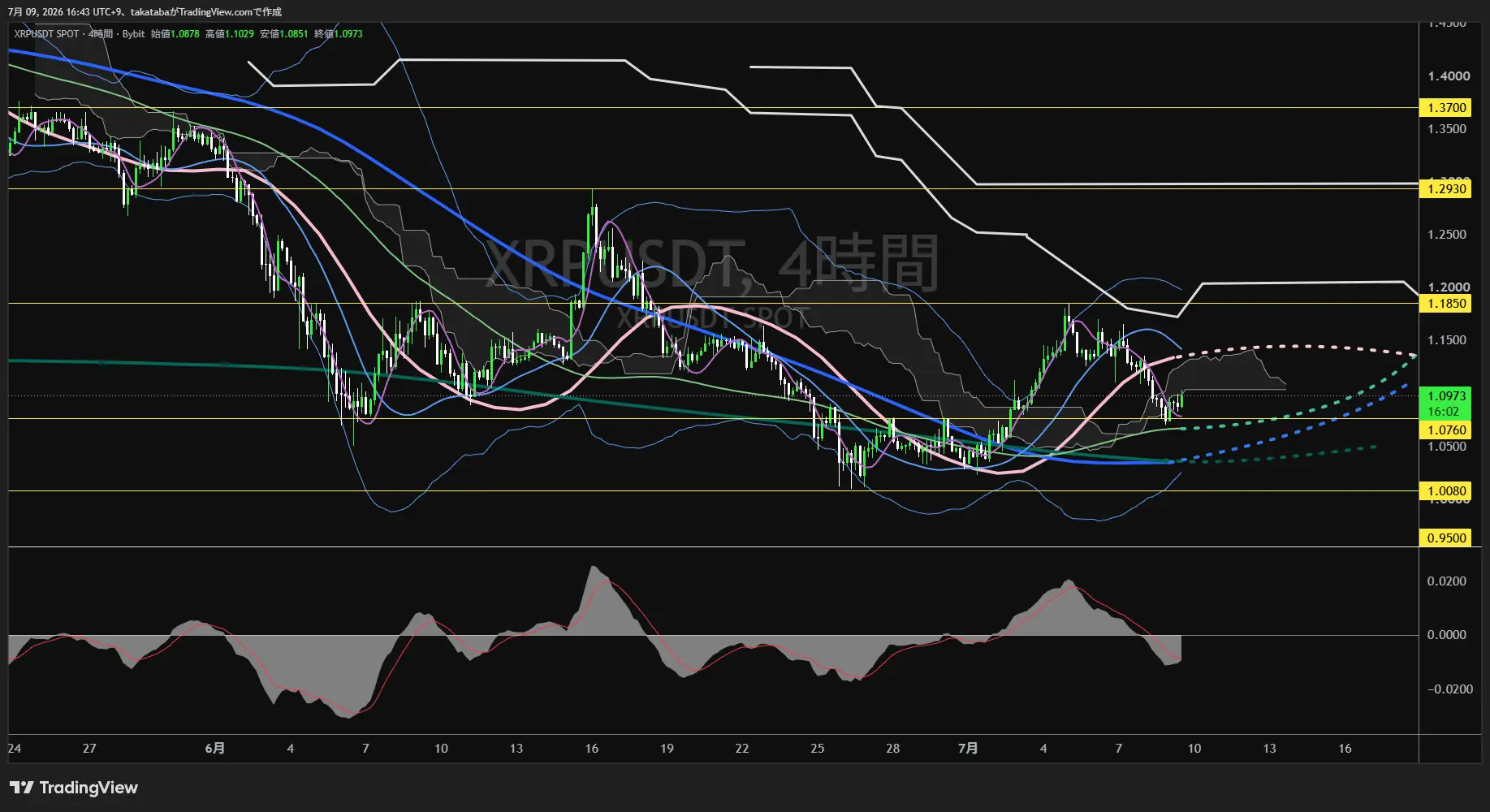The image size is (1490, 812).
Task: Click the green current price label 1.0973
Action: 1445,395
